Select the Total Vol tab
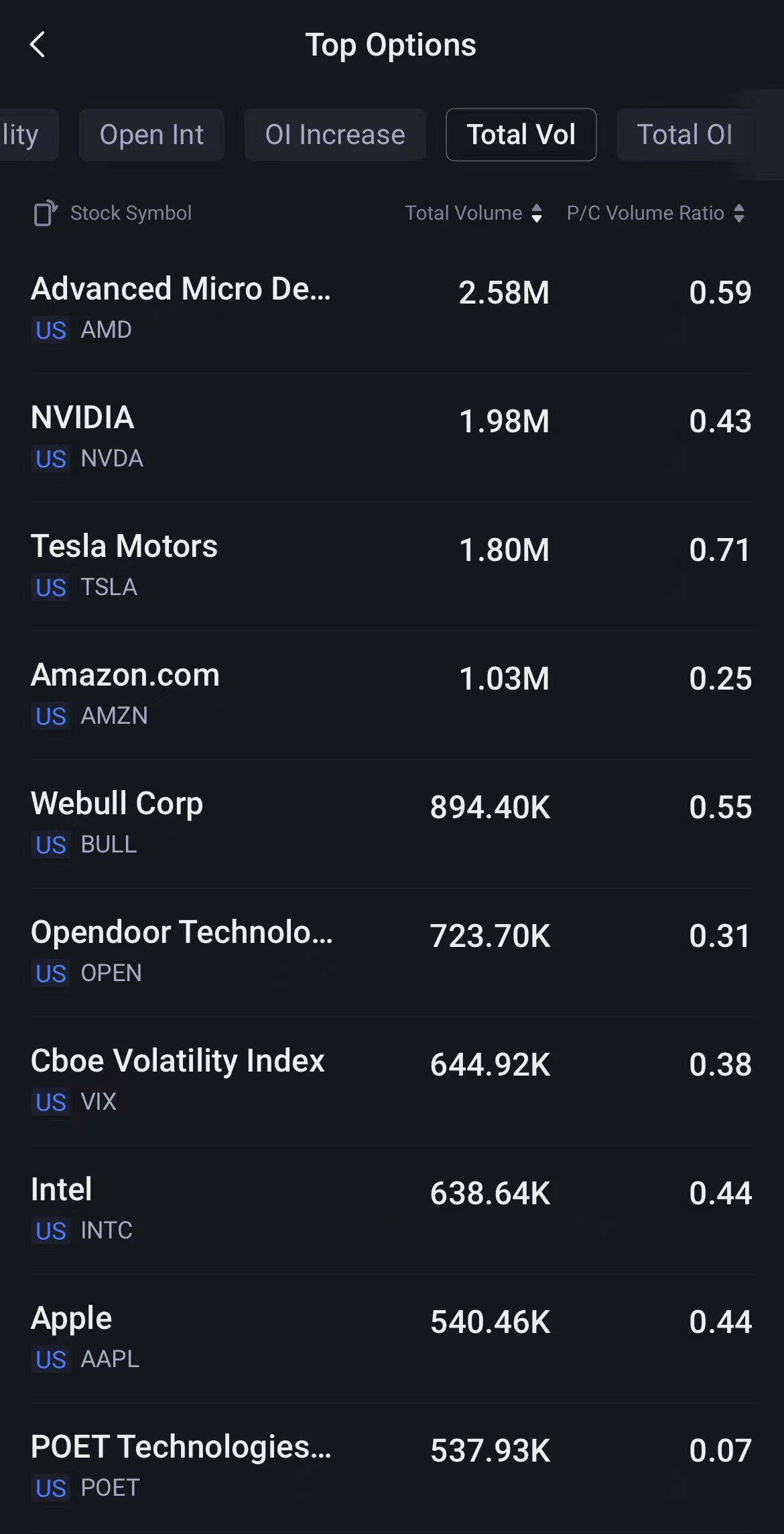Screen dimensions: 784x1534 pos(521,135)
